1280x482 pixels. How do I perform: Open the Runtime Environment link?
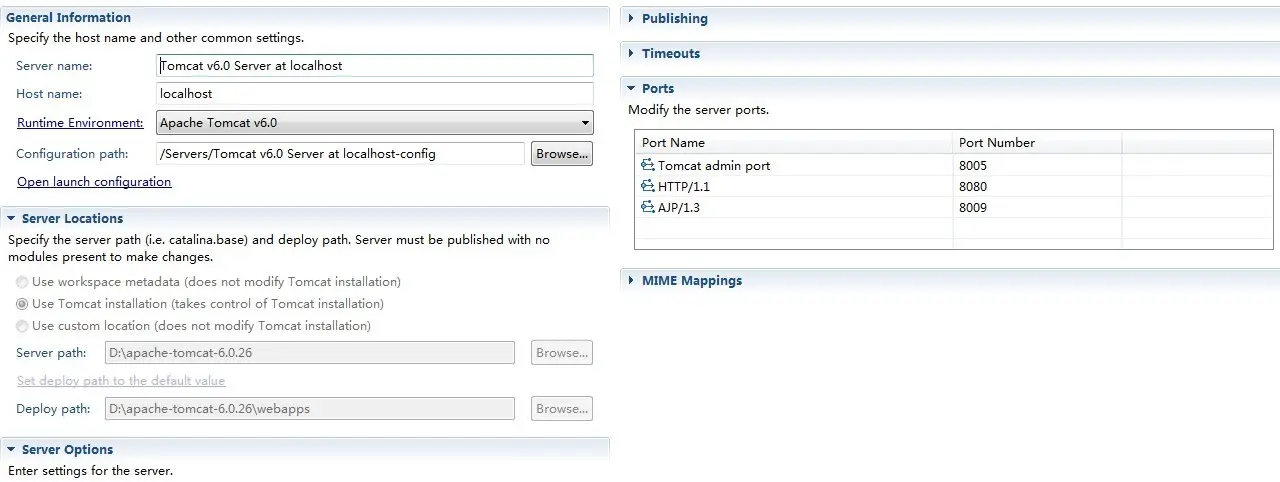click(81, 123)
